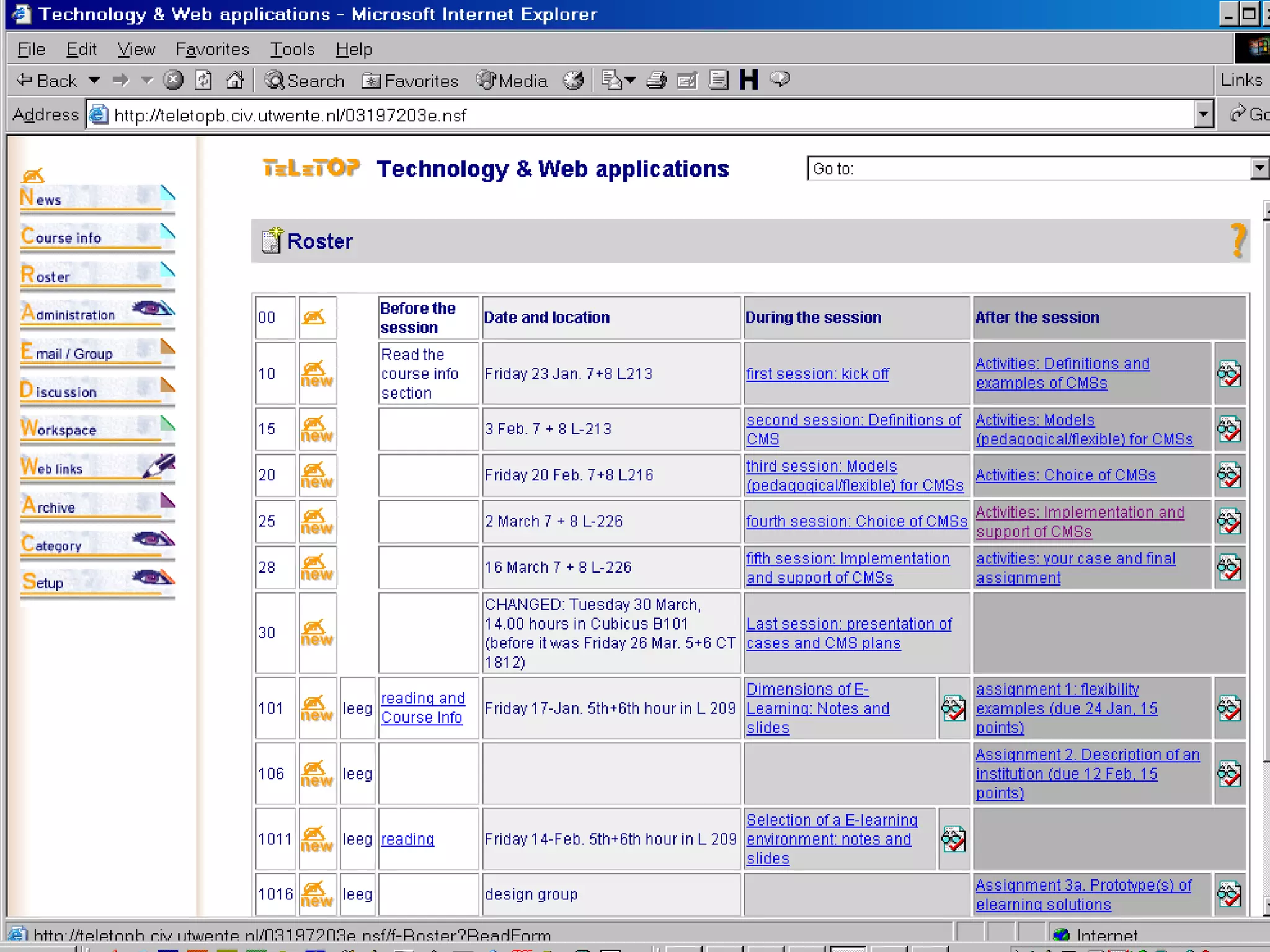
Task: Open the orange question mark help
Action: pos(1237,240)
